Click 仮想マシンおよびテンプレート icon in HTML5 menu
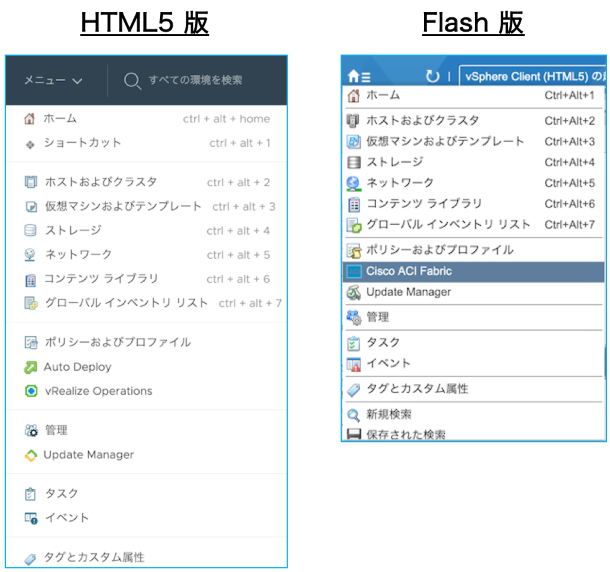 [x=31, y=207]
